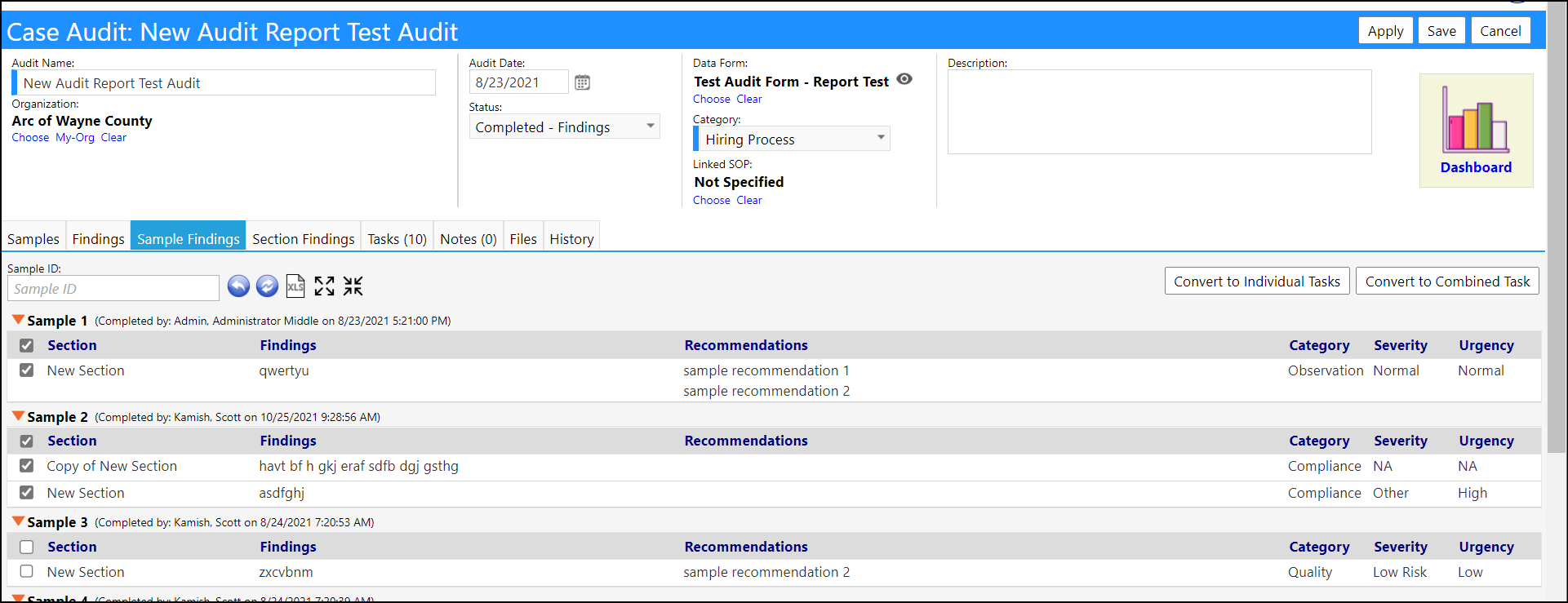
Task: Click the "Observation" category cell
Action: click(x=1326, y=370)
